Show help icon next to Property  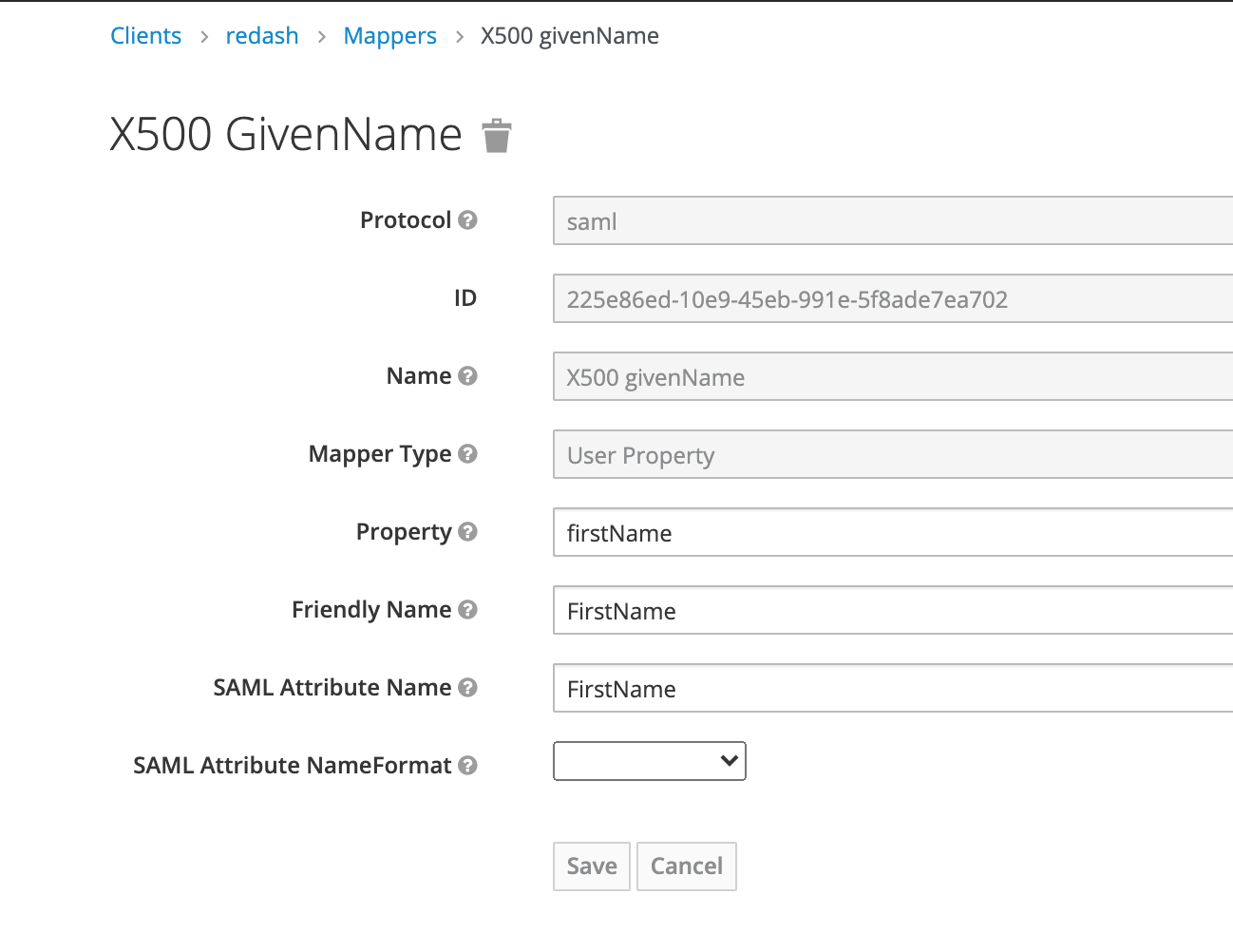pyautogui.click(x=467, y=531)
